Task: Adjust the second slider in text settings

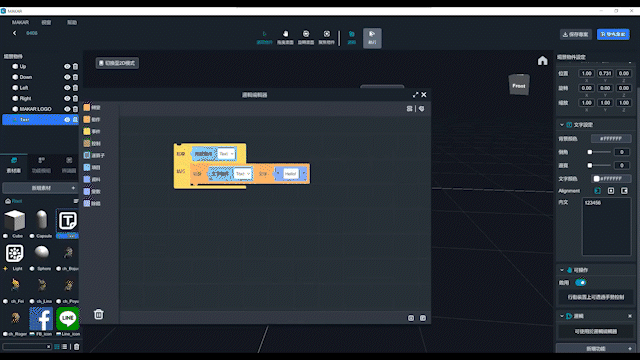Action: click(599, 165)
